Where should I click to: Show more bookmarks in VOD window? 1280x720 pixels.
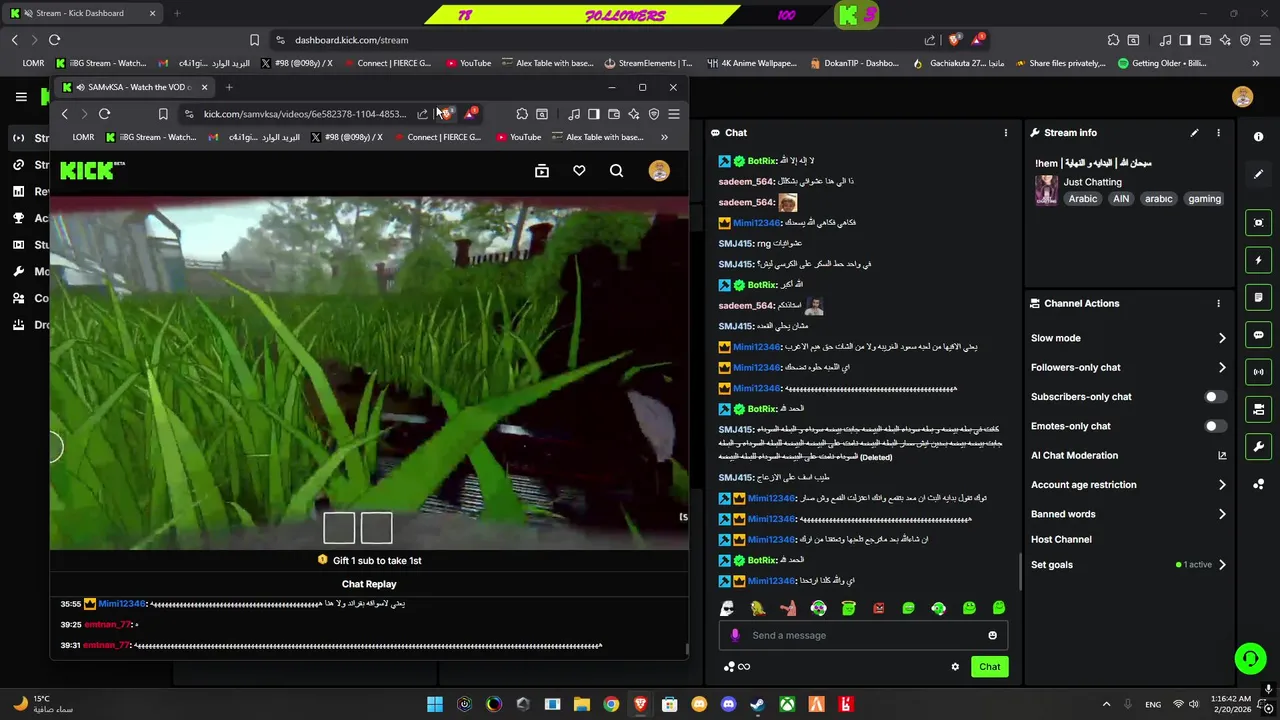click(x=664, y=137)
